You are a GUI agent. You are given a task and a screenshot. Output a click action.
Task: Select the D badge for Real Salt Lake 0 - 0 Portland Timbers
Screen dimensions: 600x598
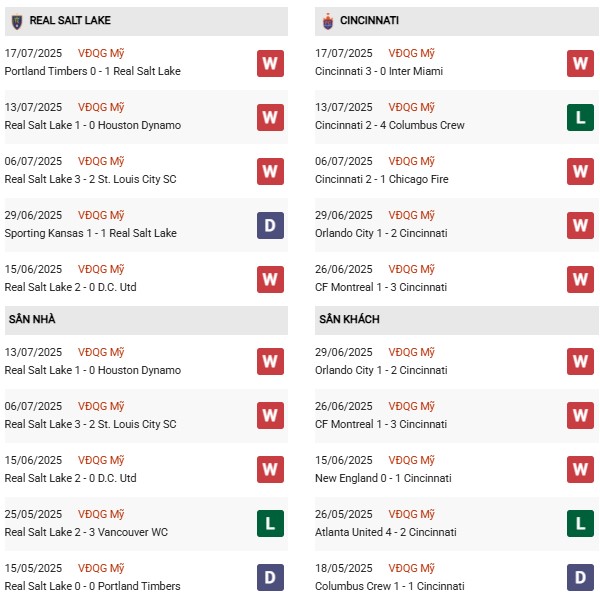point(270,578)
